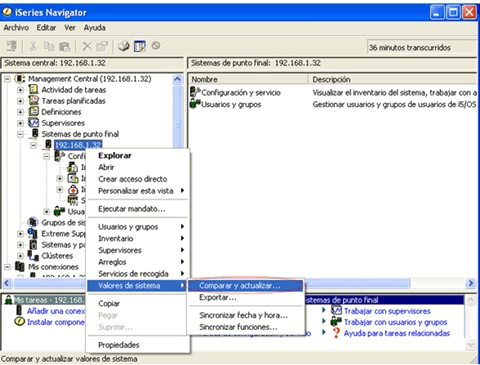
Task: Choose Ejecutar mandato context entry
Action: 137,209
